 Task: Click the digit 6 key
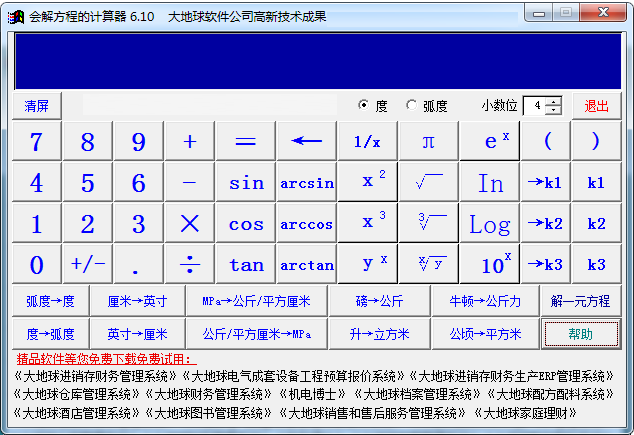[139, 182]
